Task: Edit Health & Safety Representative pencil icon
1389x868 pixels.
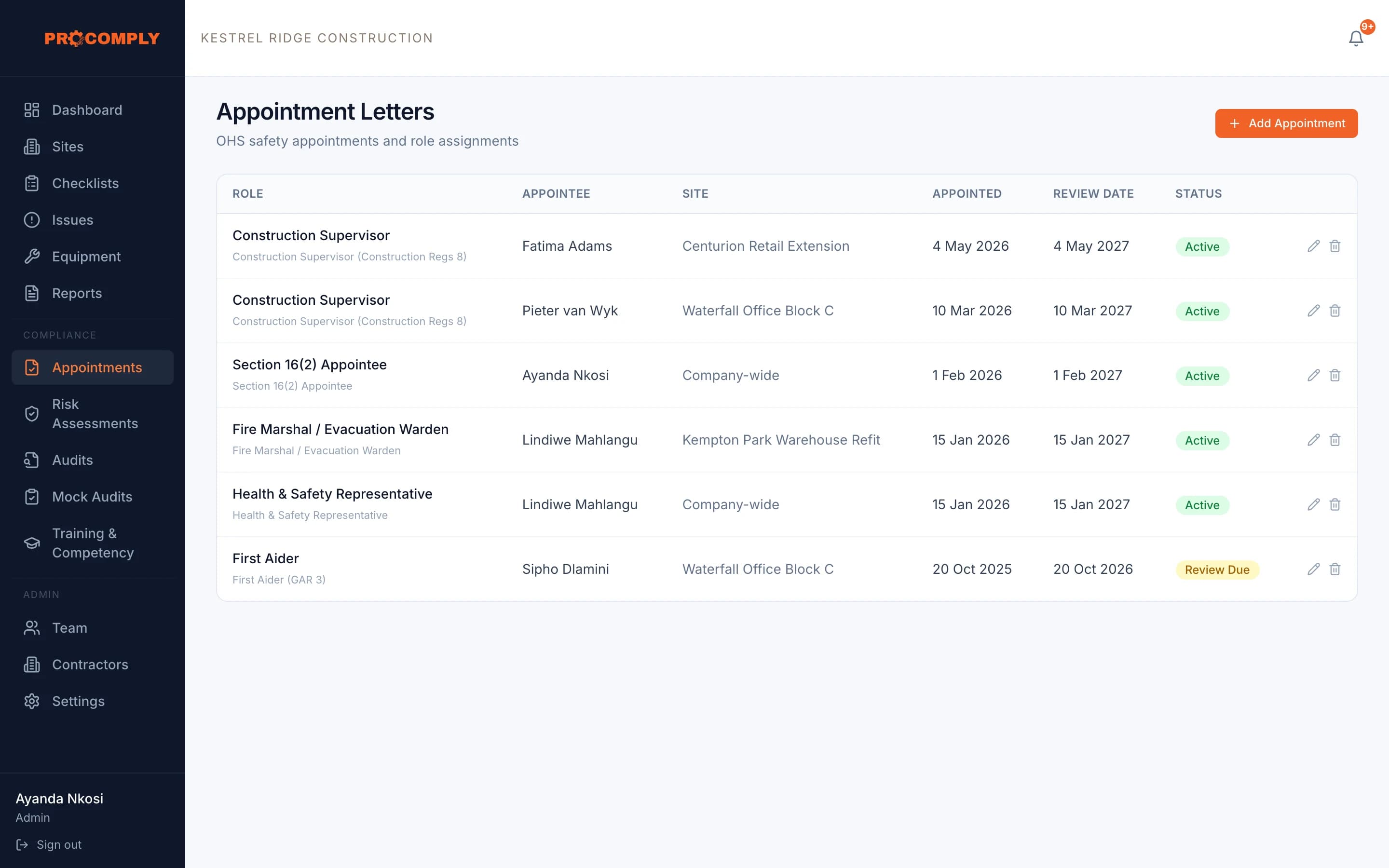Action: (x=1313, y=504)
